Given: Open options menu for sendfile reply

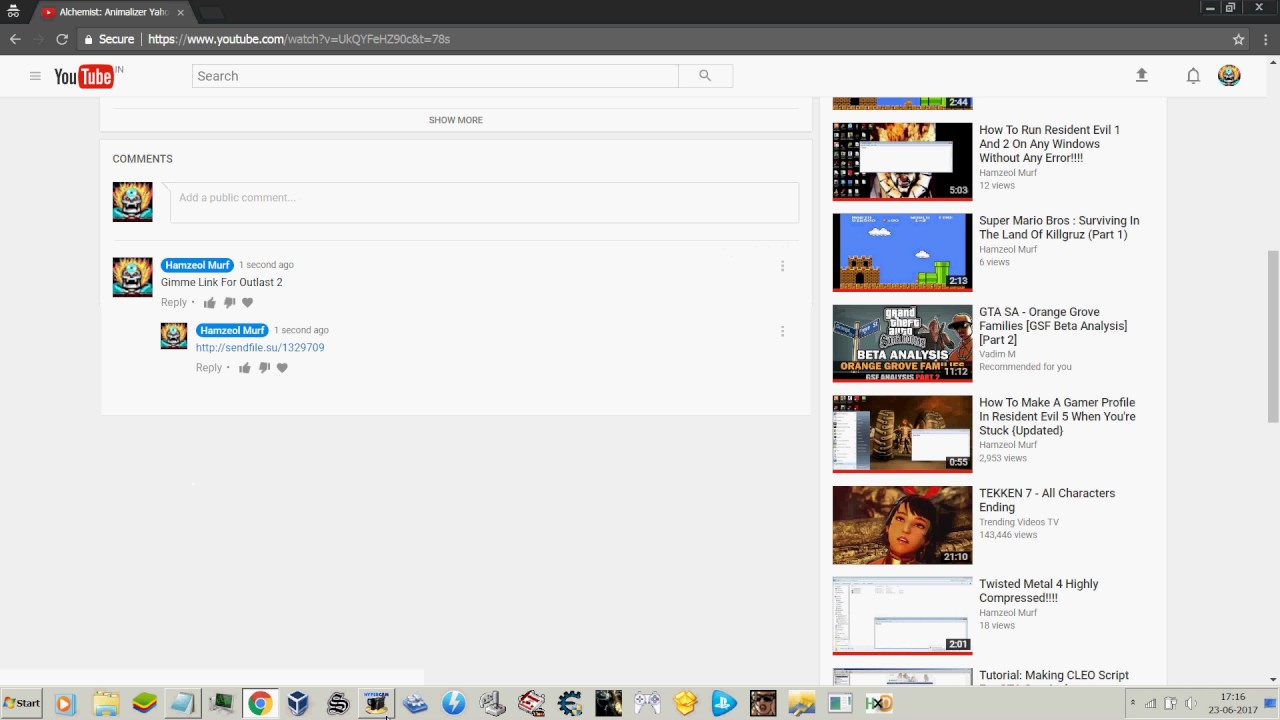Looking at the screenshot, I should click(782, 331).
